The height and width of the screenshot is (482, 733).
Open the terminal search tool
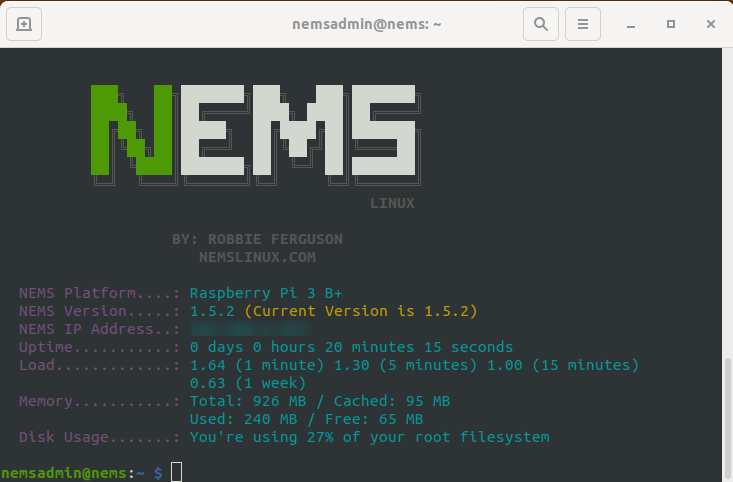click(541, 24)
